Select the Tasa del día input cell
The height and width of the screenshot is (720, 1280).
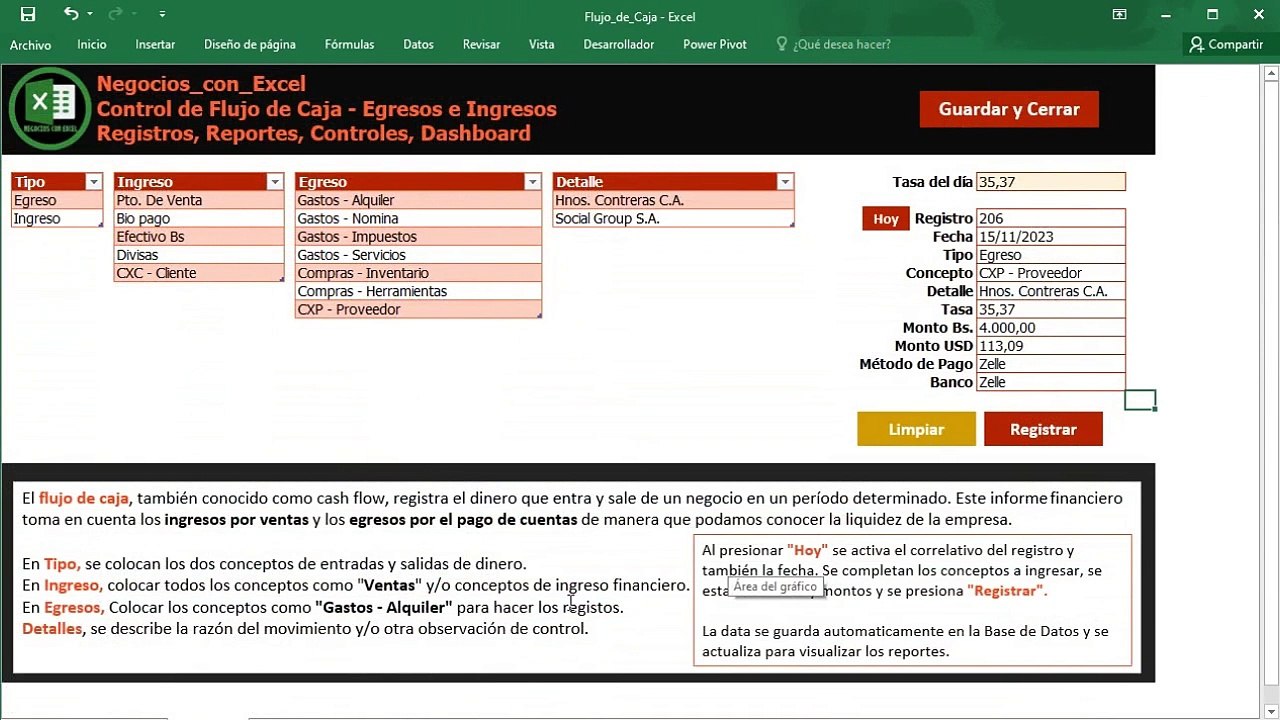pyautogui.click(x=1051, y=182)
